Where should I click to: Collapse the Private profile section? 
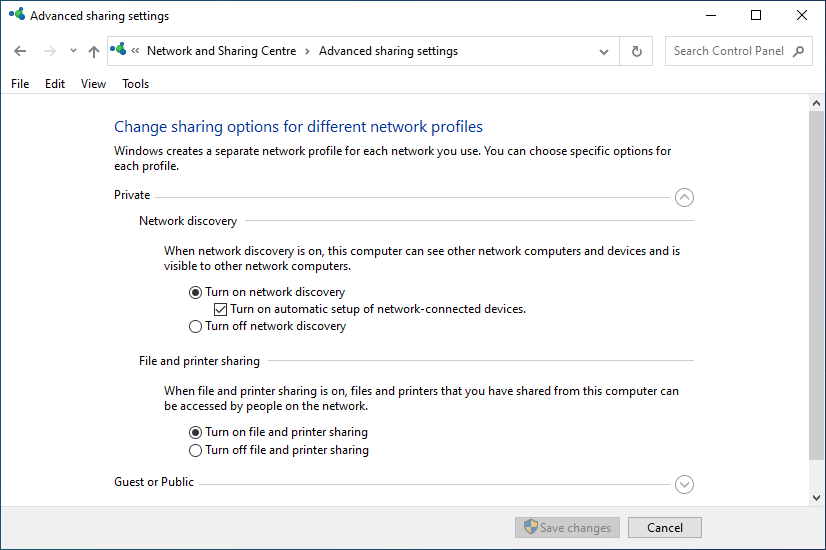pos(684,198)
